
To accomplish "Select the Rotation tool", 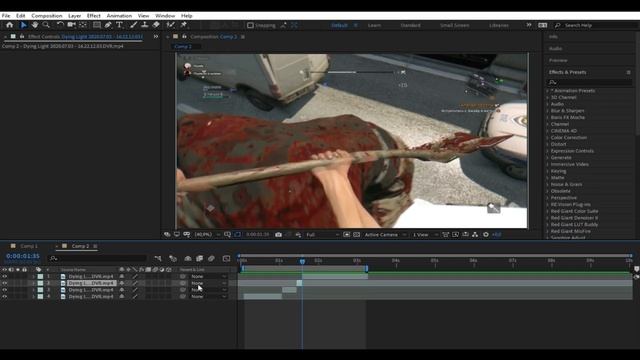I will click(x=60, y=25).
